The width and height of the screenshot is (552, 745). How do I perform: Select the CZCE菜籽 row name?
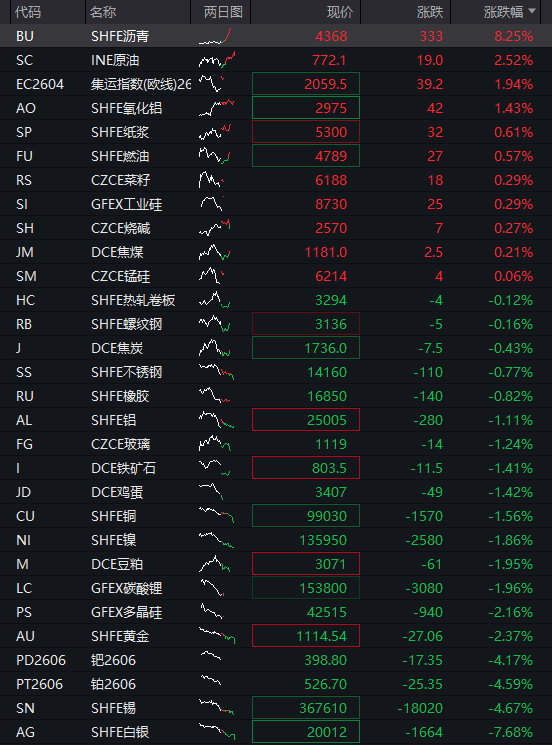click(121, 180)
